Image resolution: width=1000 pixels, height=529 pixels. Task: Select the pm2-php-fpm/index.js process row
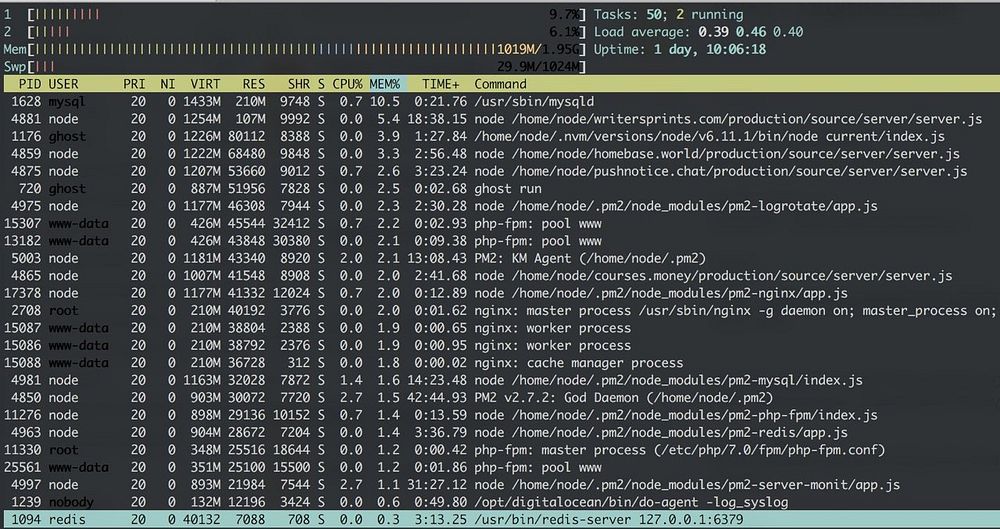pyautogui.click(x=500, y=415)
